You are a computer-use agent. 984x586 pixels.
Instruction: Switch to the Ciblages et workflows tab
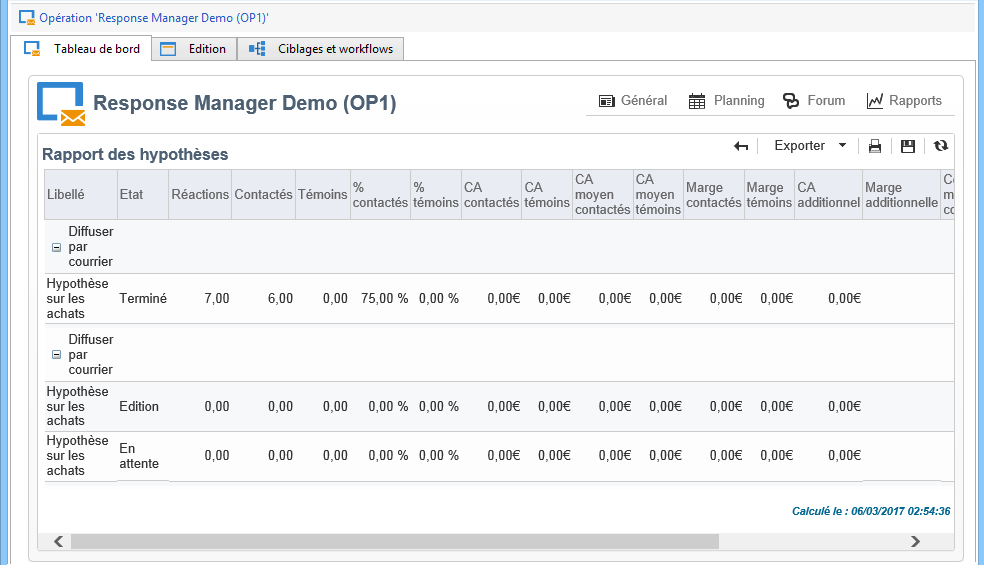click(x=321, y=49)
